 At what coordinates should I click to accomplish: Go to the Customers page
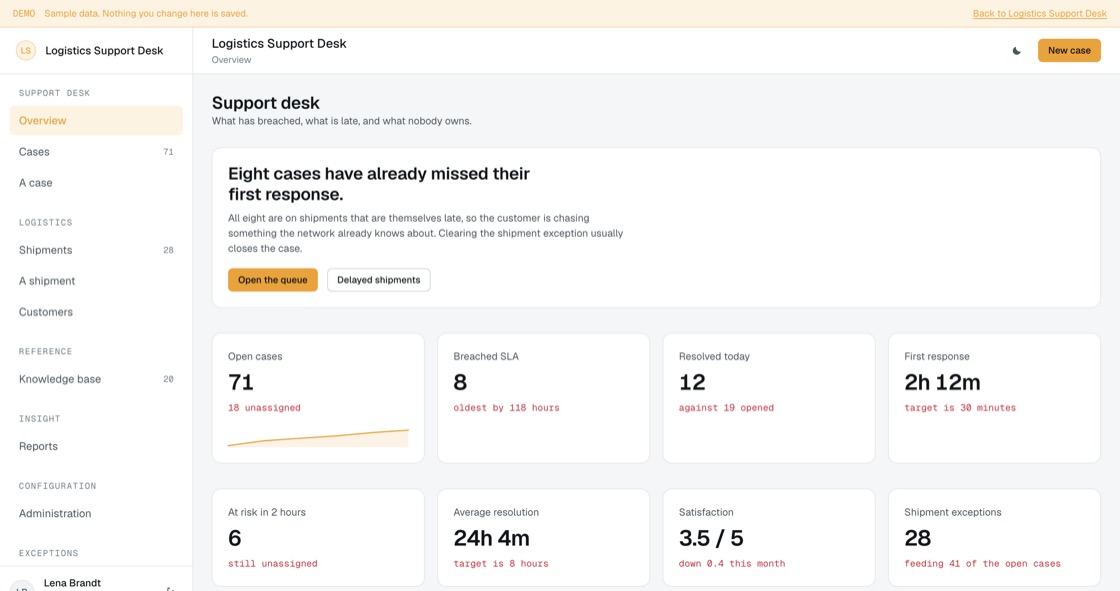[96, 312]
